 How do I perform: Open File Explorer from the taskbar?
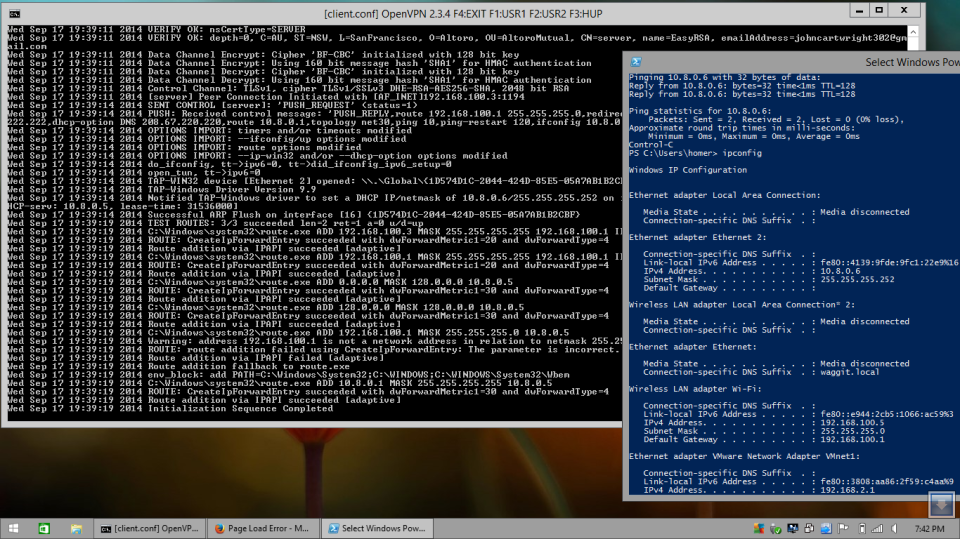pos(77,529)
